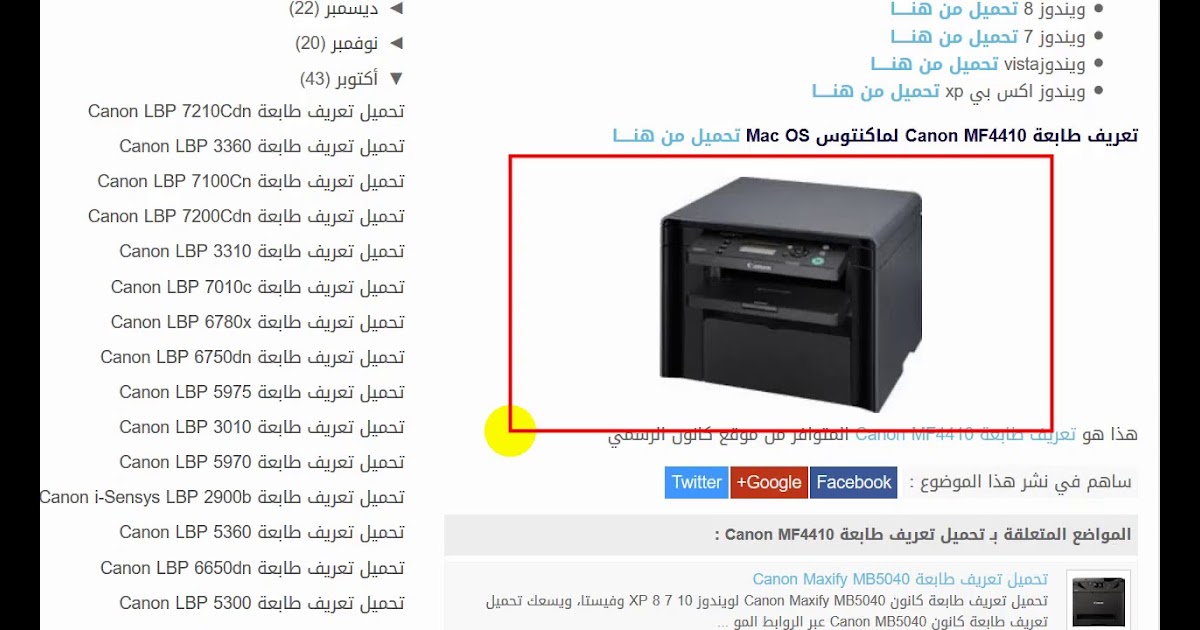
Task: Collapse the أكتوبر (43) archive arrow
Action: (x=396, y=78)
